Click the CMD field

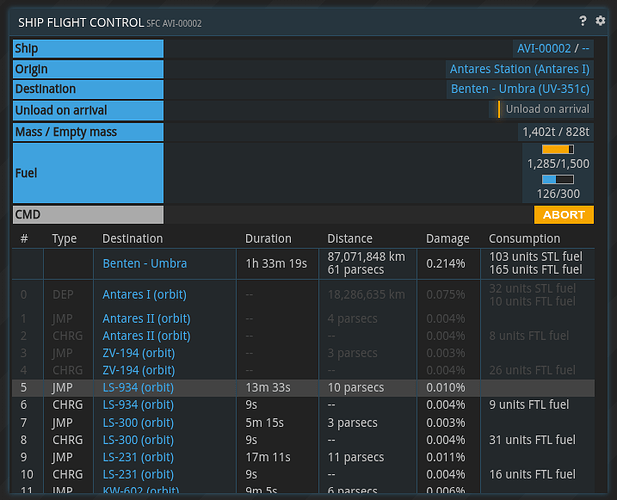click(88, 215)
